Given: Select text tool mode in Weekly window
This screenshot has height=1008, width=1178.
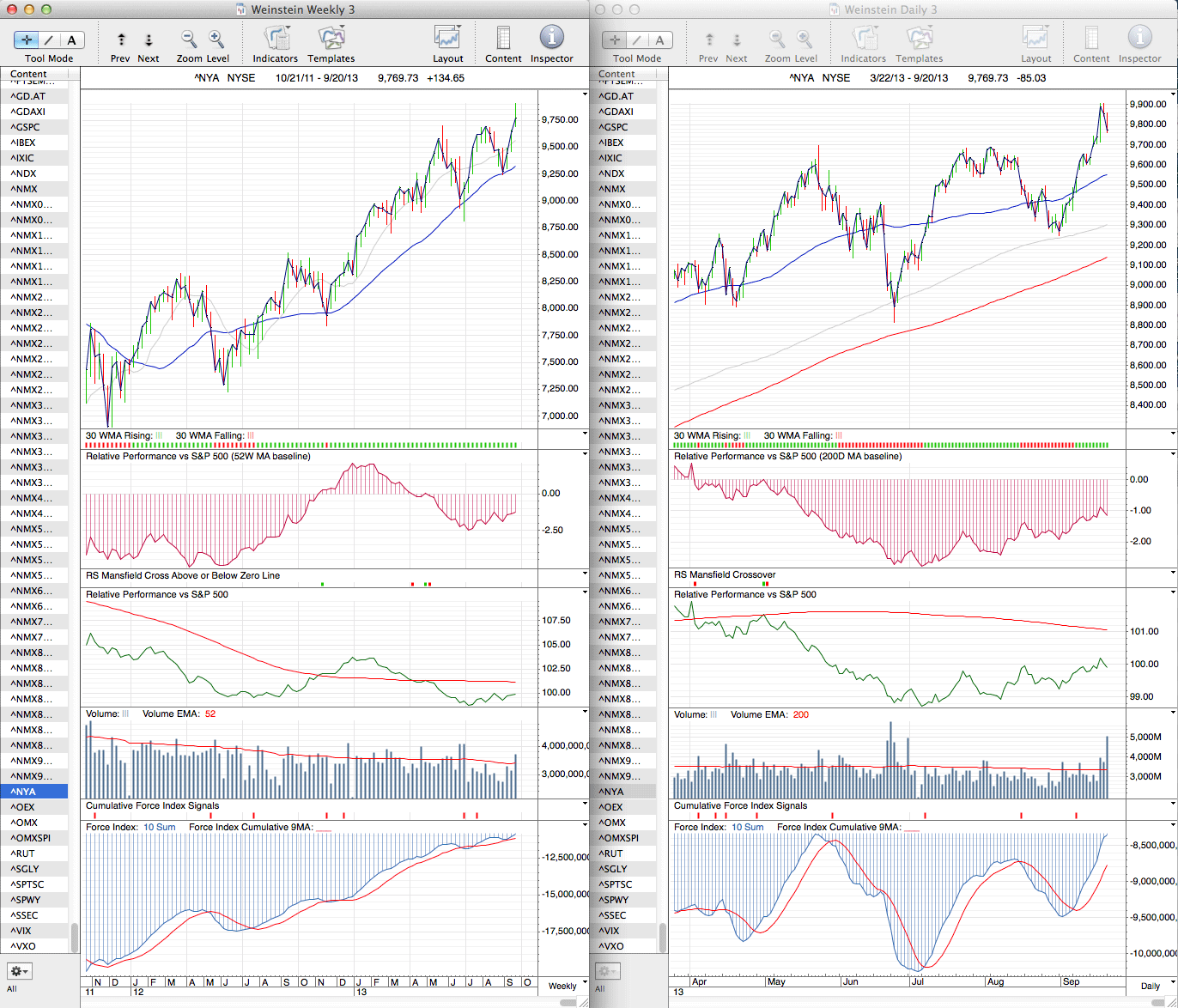Looking at the screenshot, I should point(71,39).
